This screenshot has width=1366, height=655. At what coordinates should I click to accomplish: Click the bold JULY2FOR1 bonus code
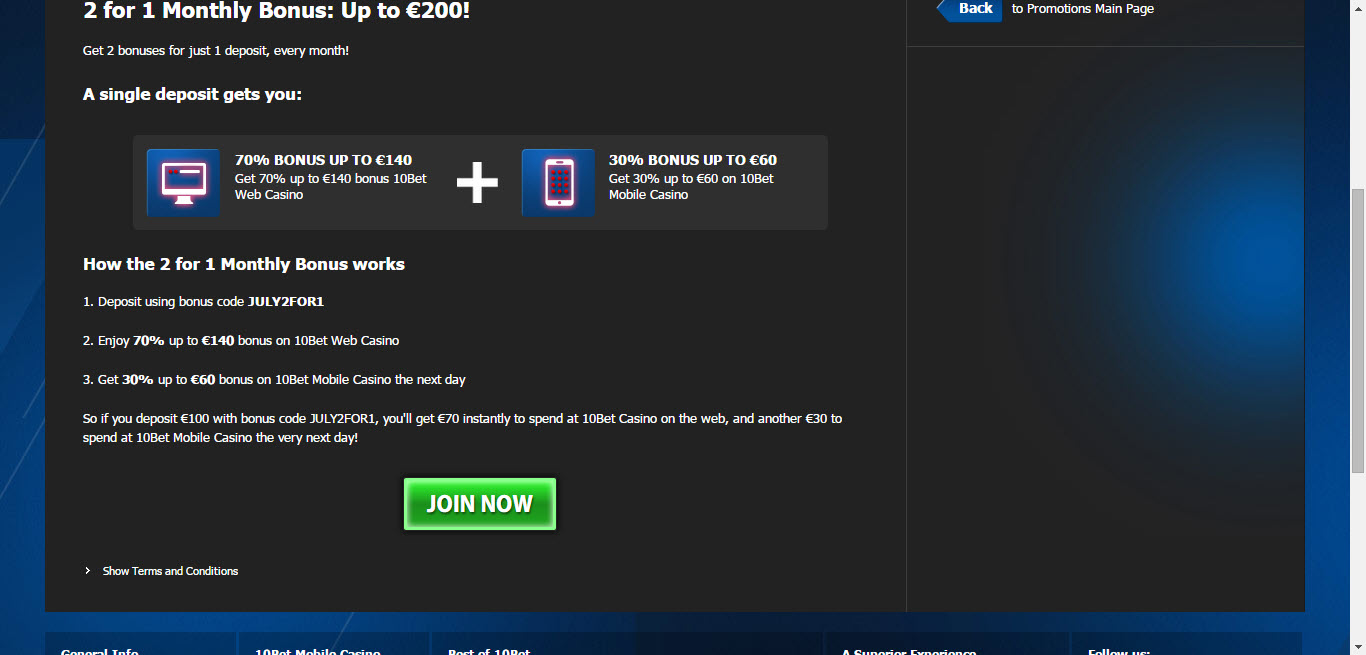pos(286,301)
